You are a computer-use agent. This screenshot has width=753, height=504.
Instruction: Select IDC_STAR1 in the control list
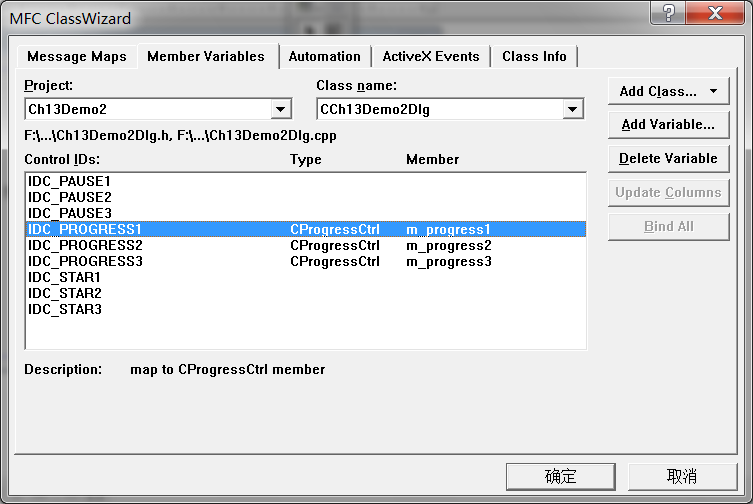coord(305,277)
